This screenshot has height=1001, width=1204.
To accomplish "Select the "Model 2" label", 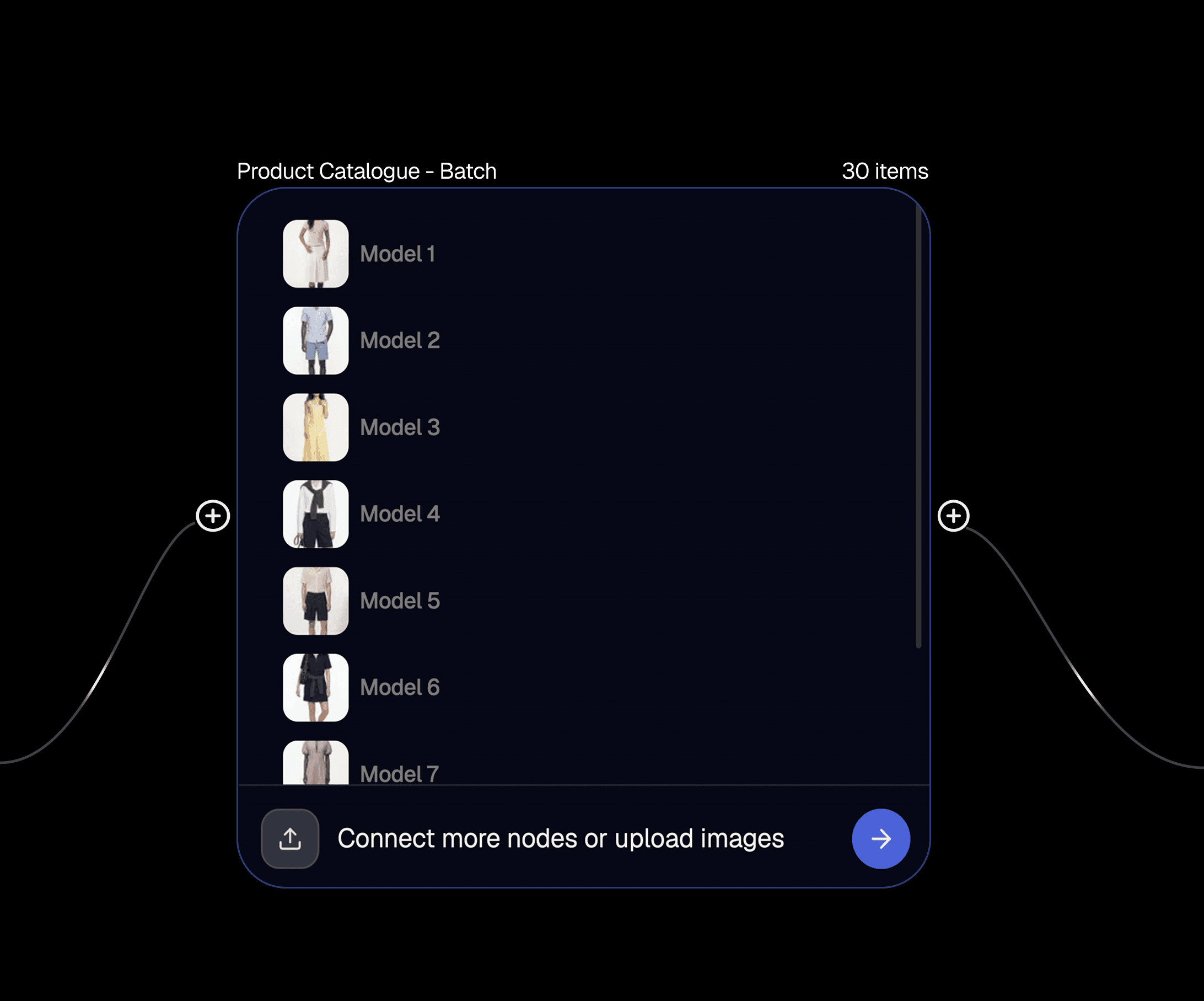I will (400, 341).
